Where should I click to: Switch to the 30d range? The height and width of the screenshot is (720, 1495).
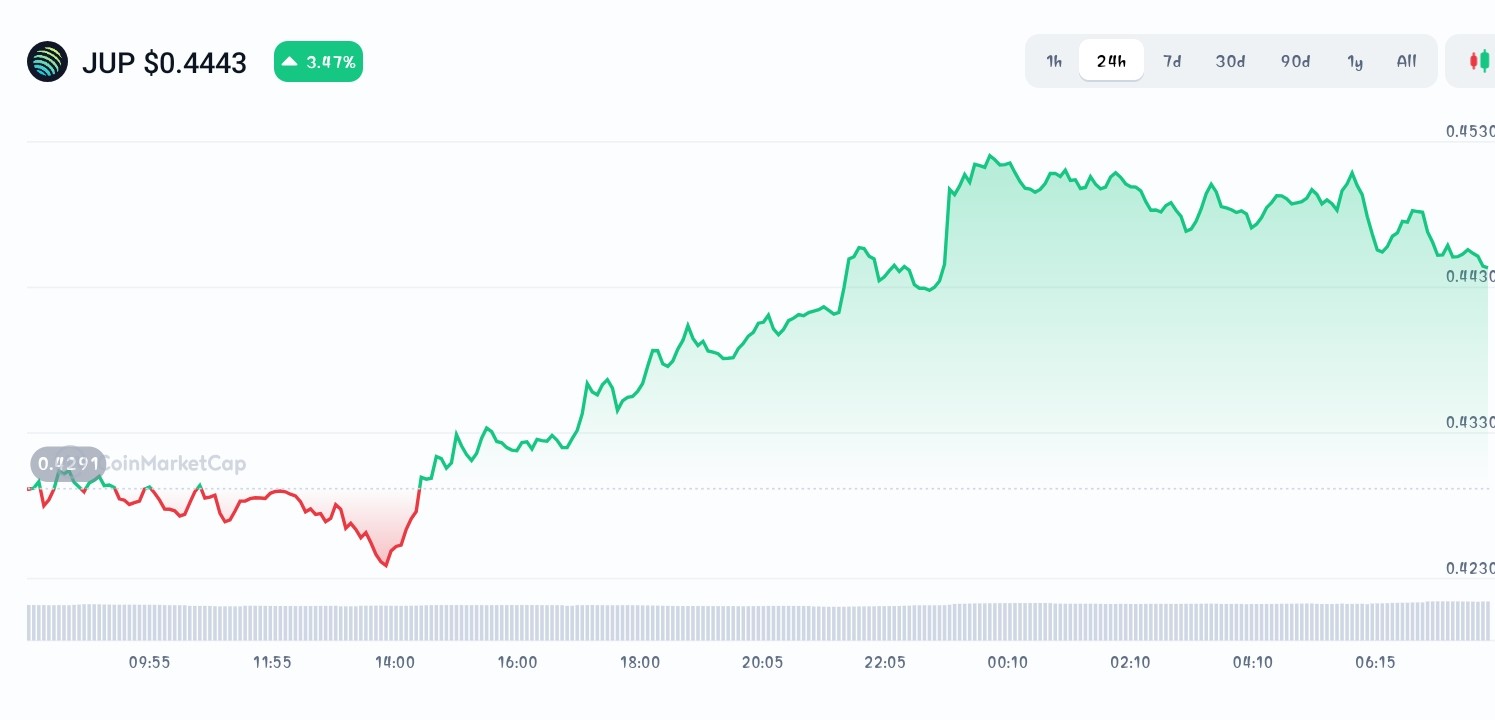coord(1230,61)
